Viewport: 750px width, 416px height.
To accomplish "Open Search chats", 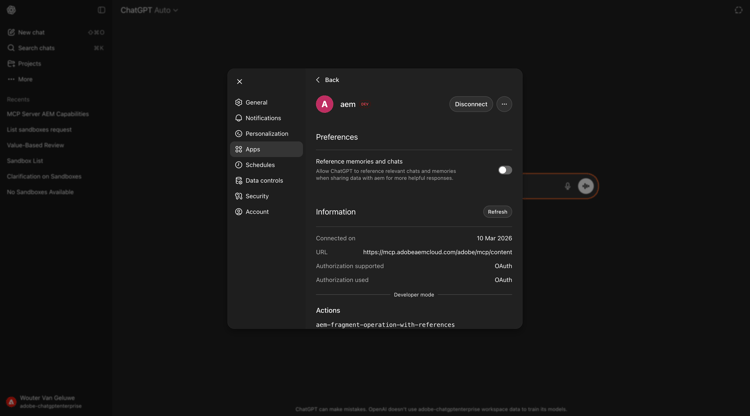I will pos(56,48).
